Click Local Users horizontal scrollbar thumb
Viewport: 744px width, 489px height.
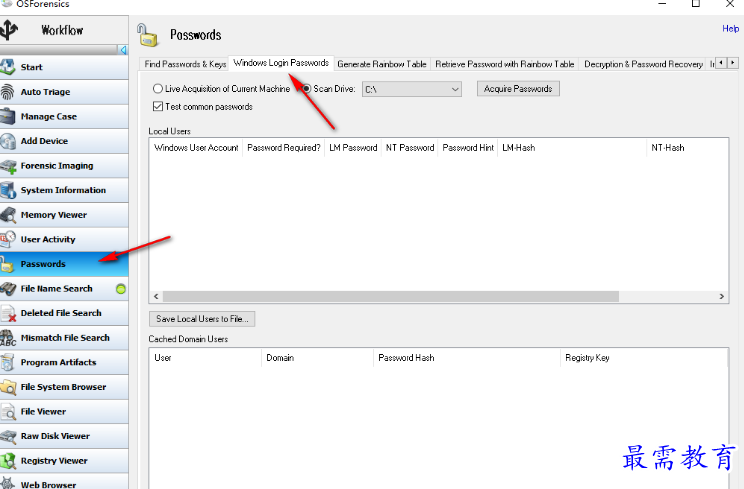coord(391,296)
